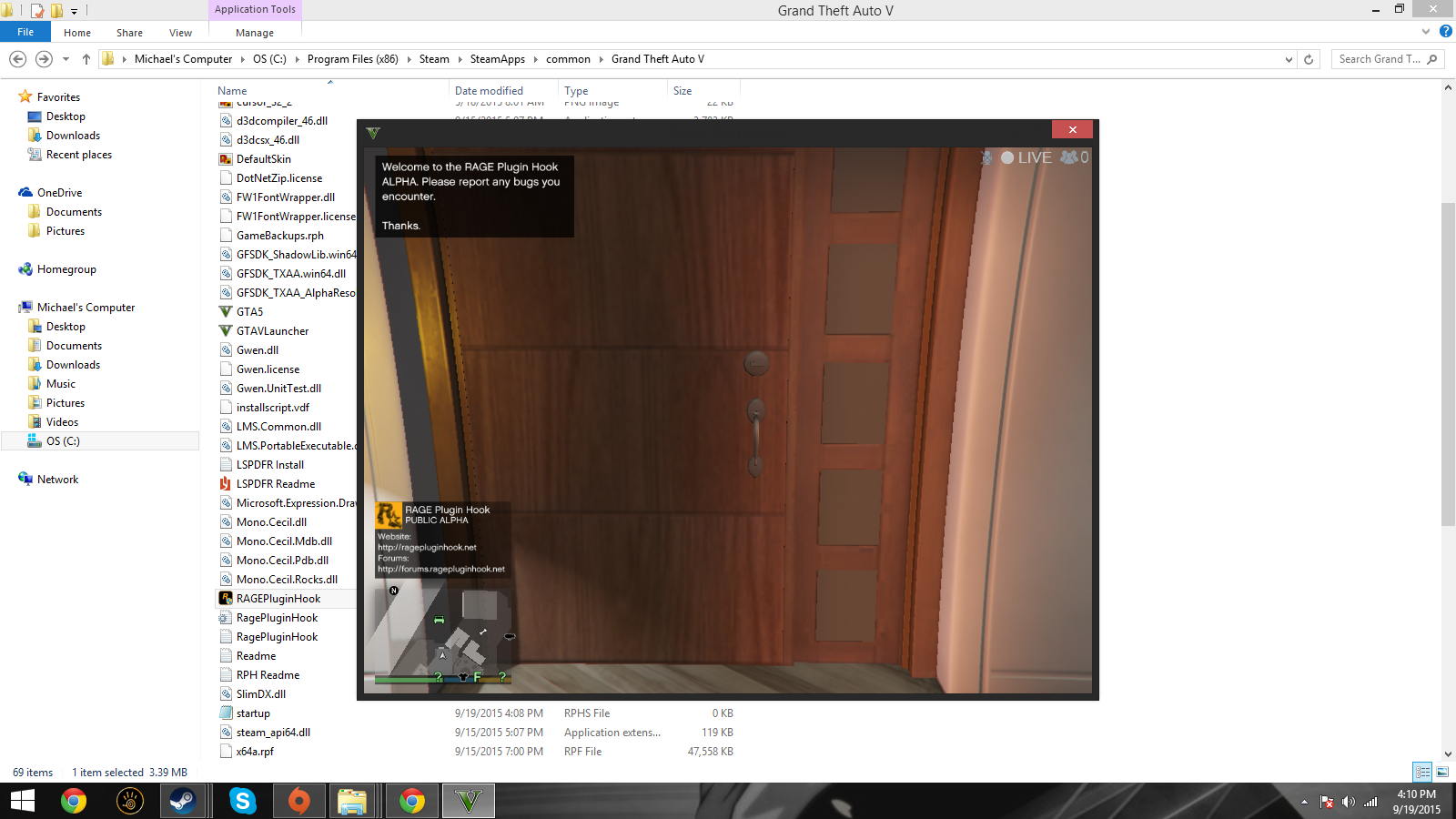Open Explorer Help with the question mark icon
The width and height of the screenshot is (1456, 819).
click(1445, 32)
